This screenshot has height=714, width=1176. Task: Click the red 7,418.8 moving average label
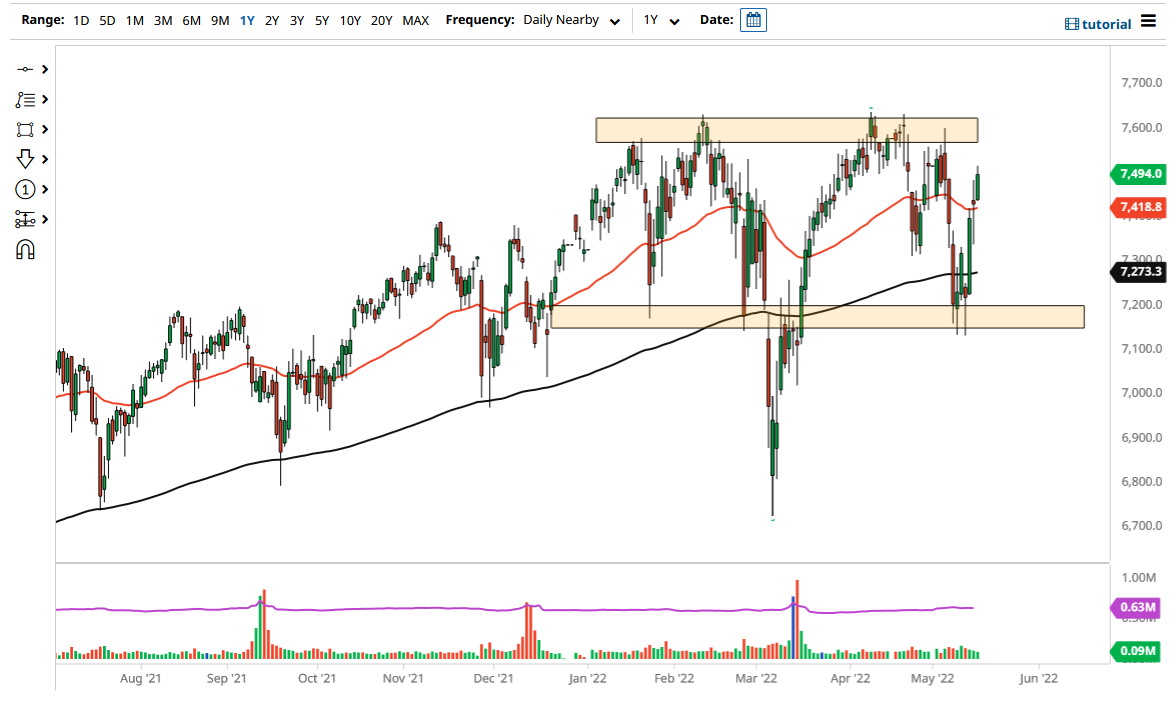click(x=1138, y=207)
